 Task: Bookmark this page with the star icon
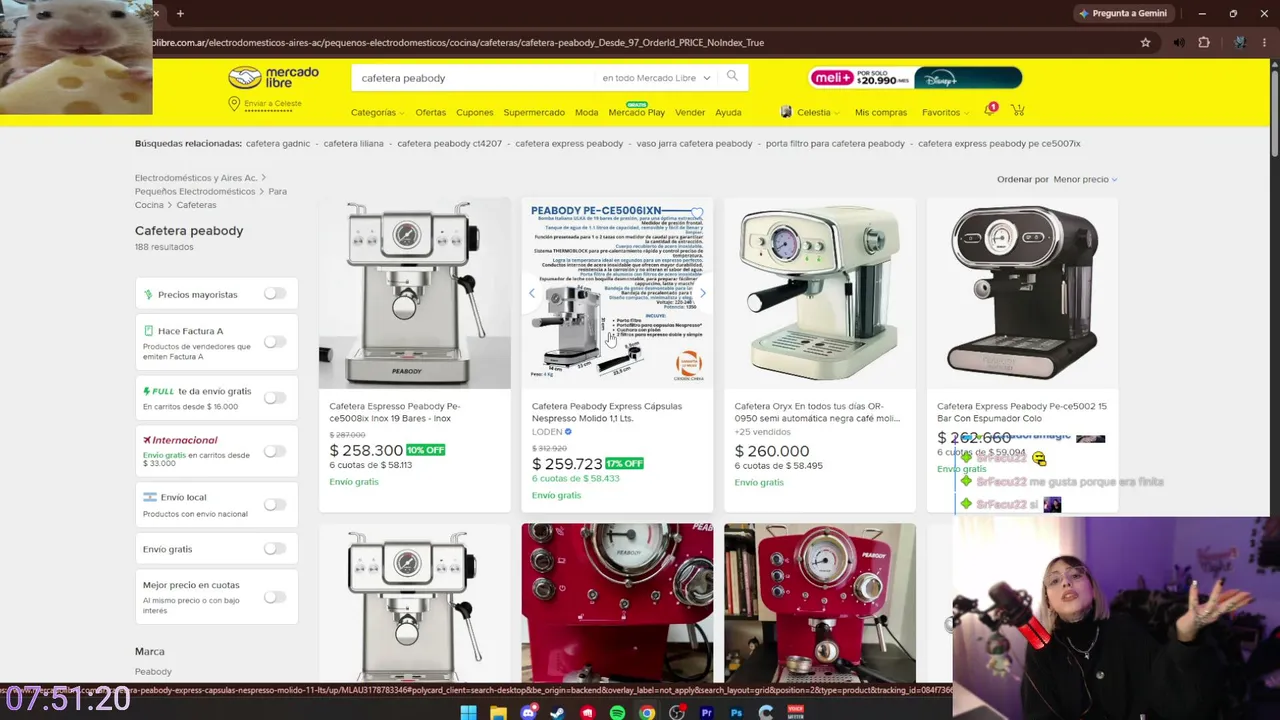[1145, 42]
